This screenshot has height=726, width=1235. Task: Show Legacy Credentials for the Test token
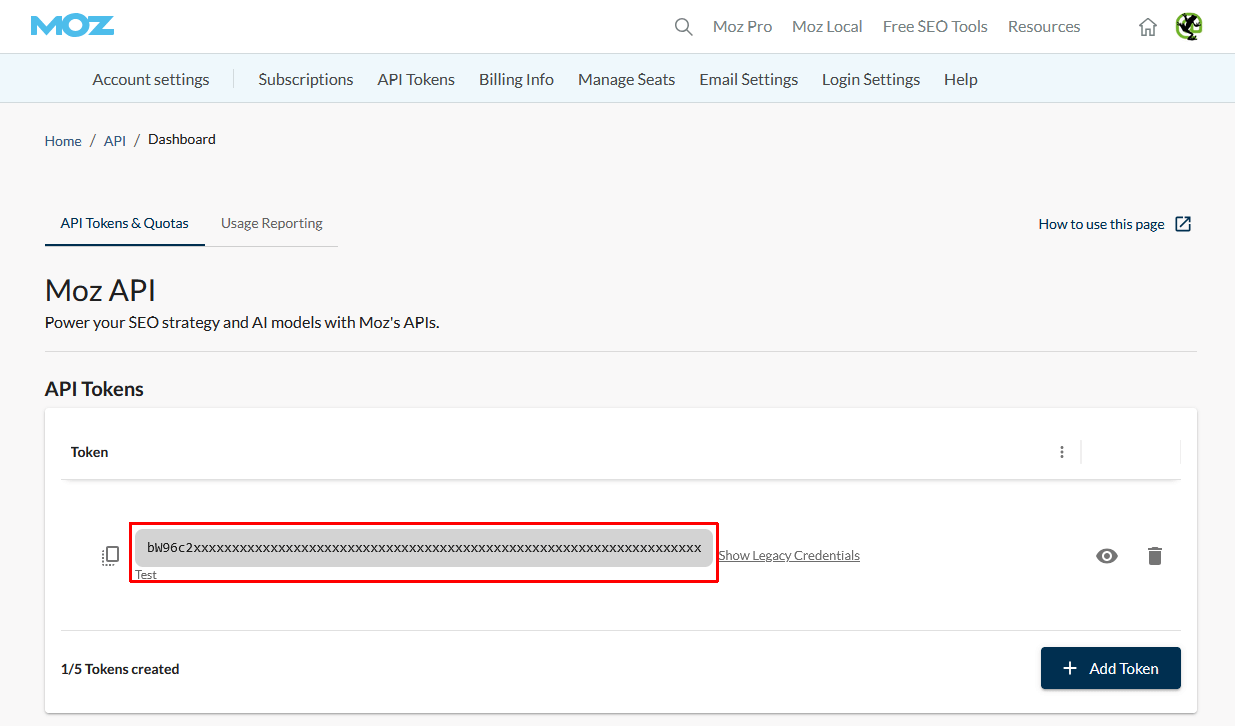click(789, 555)
